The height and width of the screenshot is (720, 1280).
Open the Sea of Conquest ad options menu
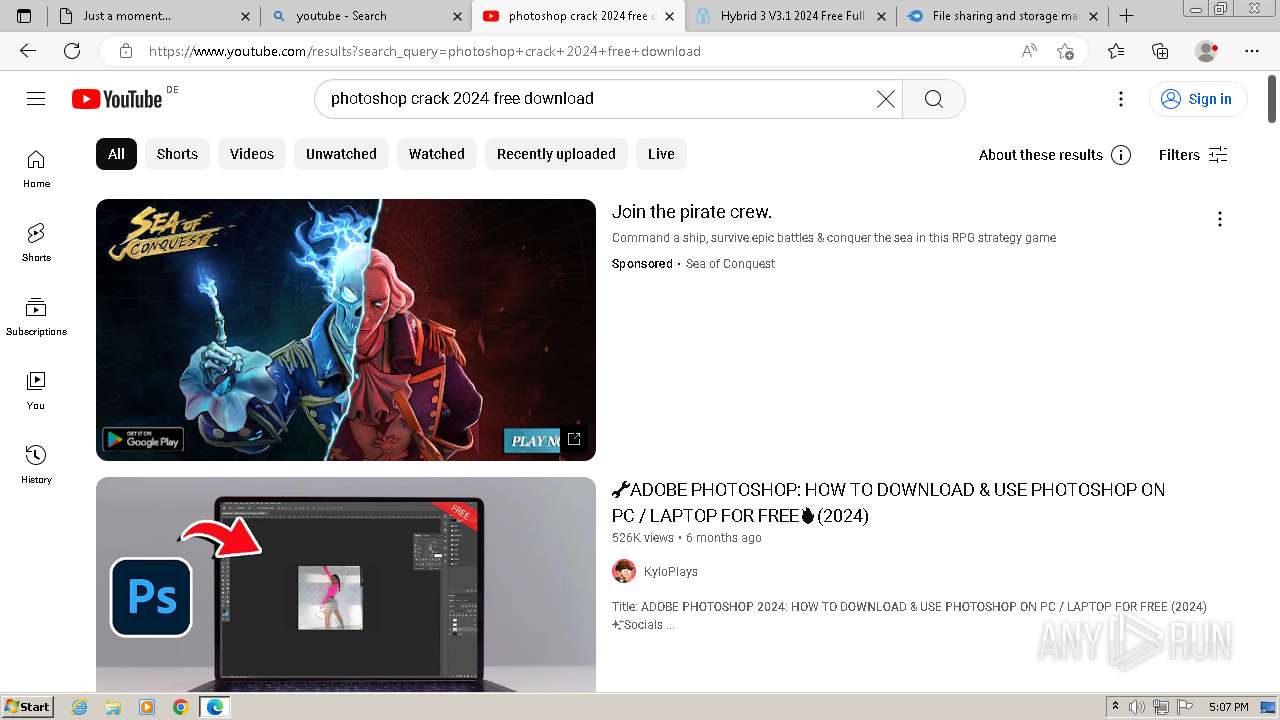(x=1219, y=219)
